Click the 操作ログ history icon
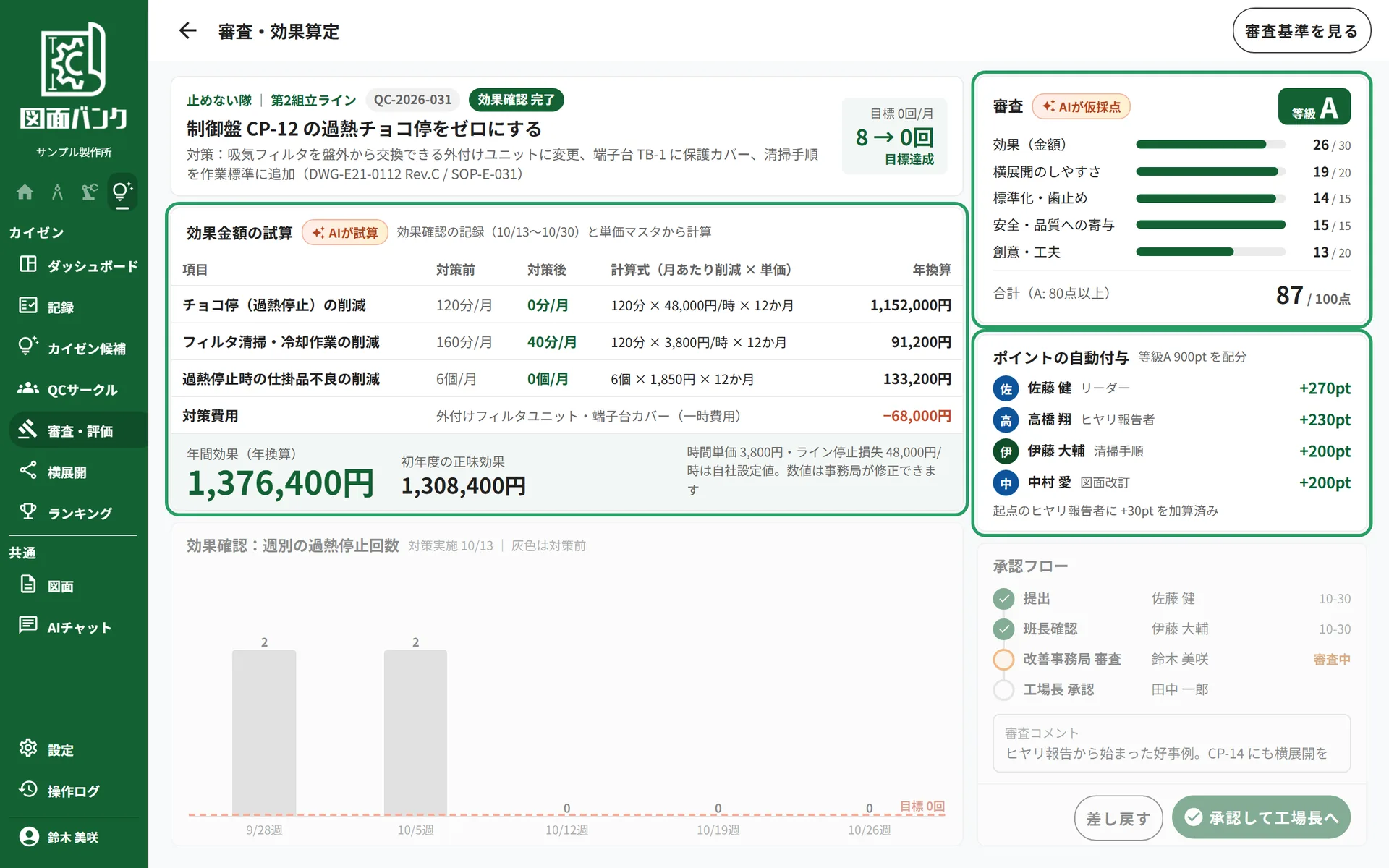The image size is (1389, 868). 28,789
